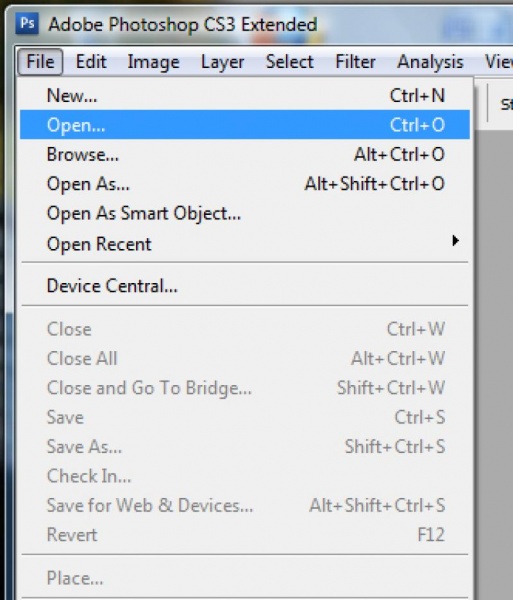Image resolution: width=513 pixels, height=600 pixels.
Task: Open the Layer menu
Action: click(223, 62)
